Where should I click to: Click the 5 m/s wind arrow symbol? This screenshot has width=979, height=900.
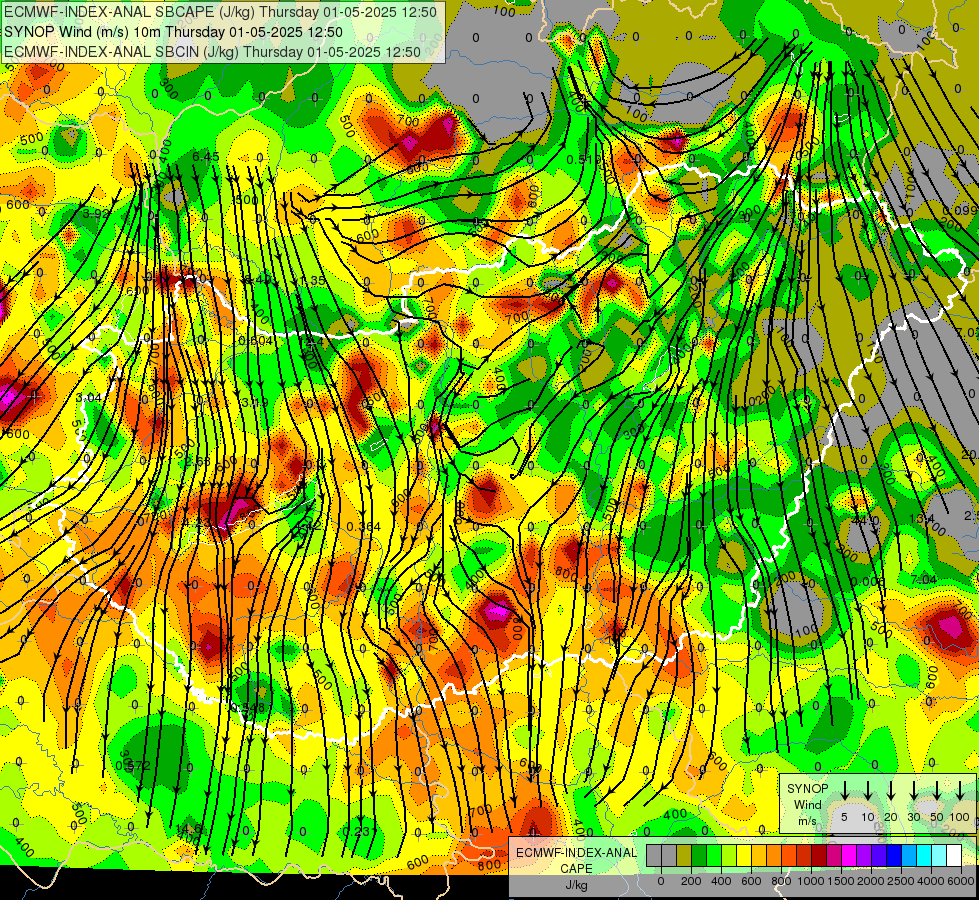point(845,790)
